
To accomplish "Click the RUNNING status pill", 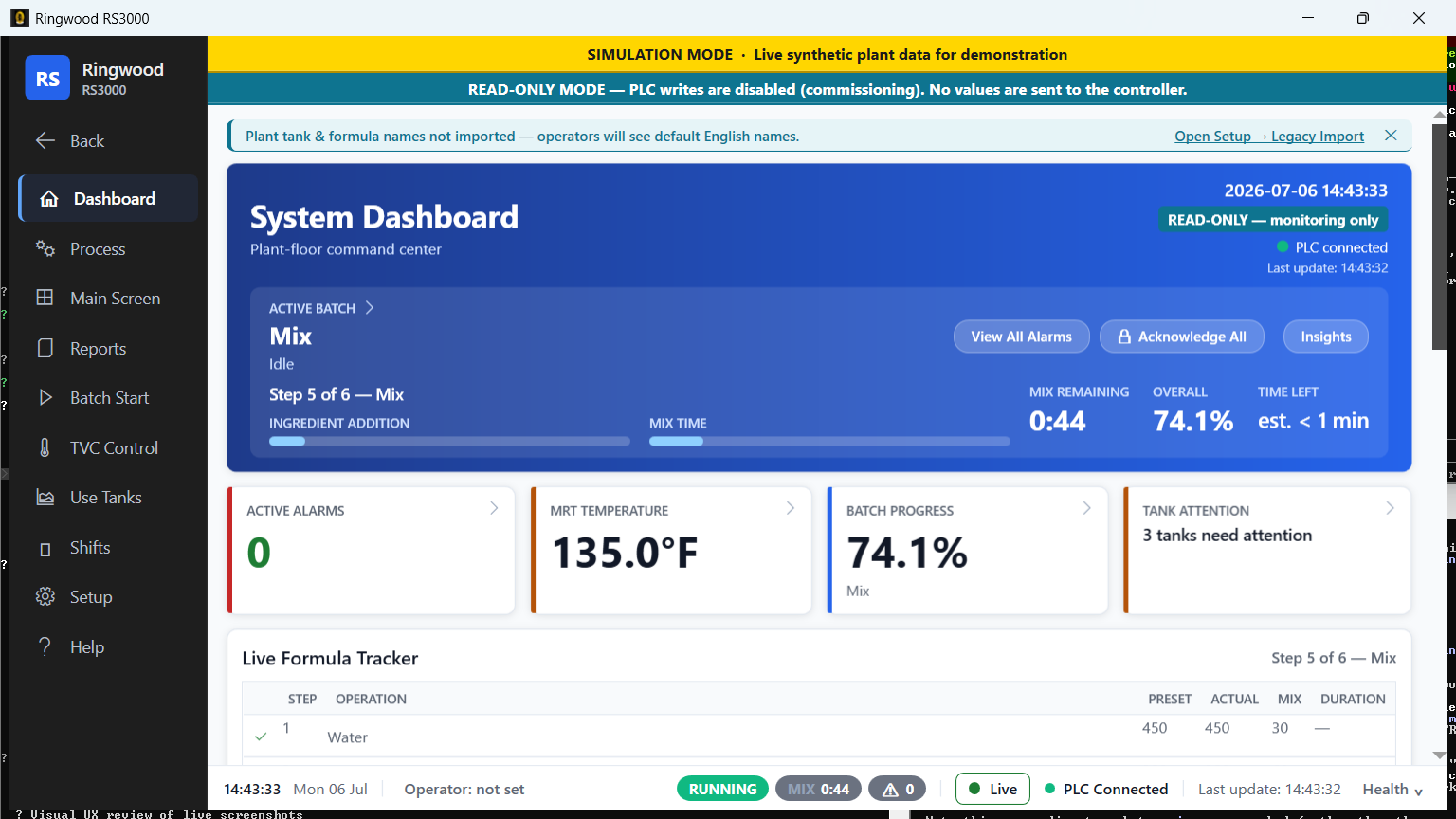I will coord(722,789).
